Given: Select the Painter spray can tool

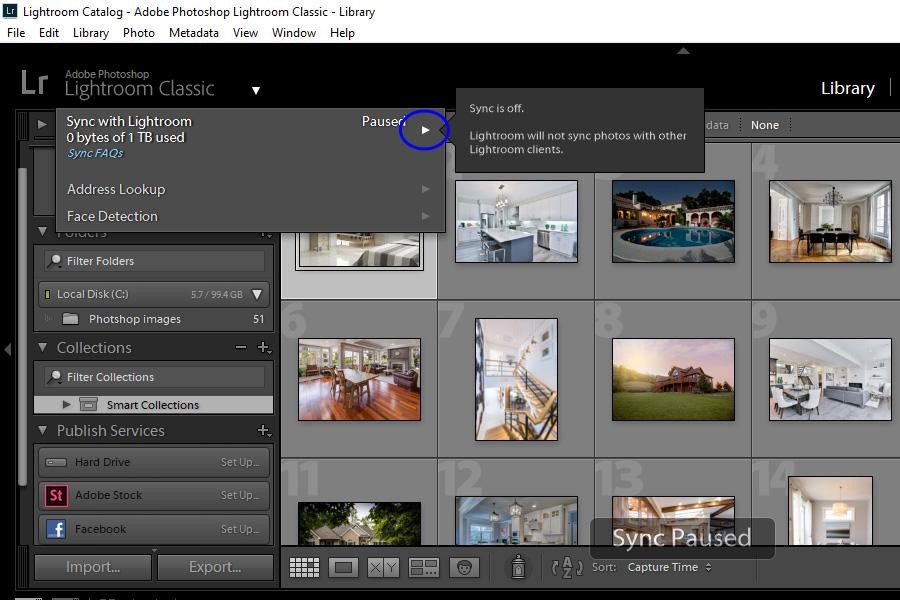Looking at the screenshot, I should (518, 567).
